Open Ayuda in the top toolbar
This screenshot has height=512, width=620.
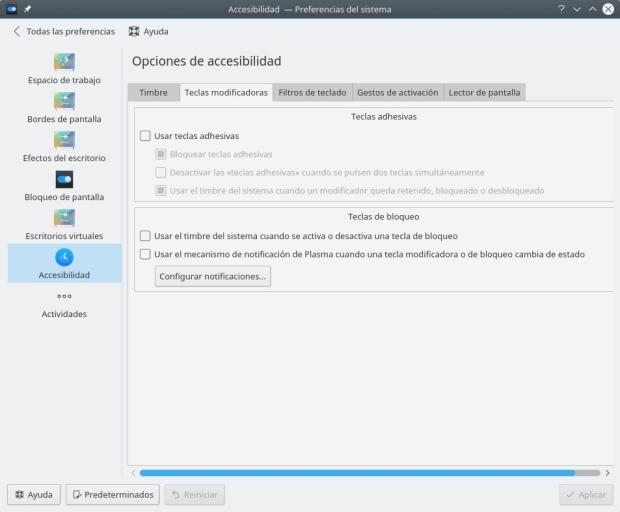coord(148,31)
